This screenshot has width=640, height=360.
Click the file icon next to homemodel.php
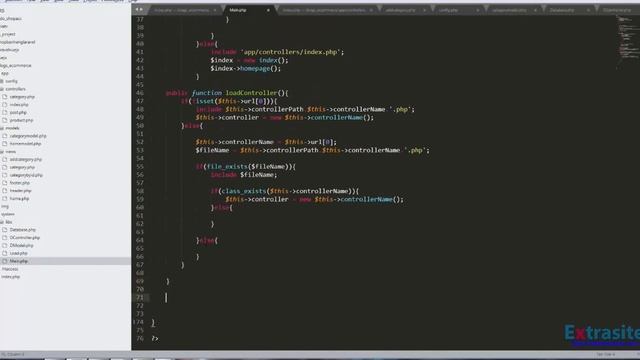coord(5,144)
